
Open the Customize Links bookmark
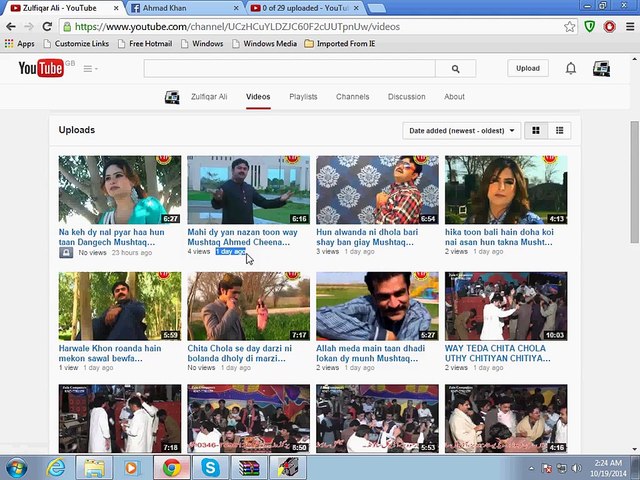pyautogui.click(x=76, y=44)
